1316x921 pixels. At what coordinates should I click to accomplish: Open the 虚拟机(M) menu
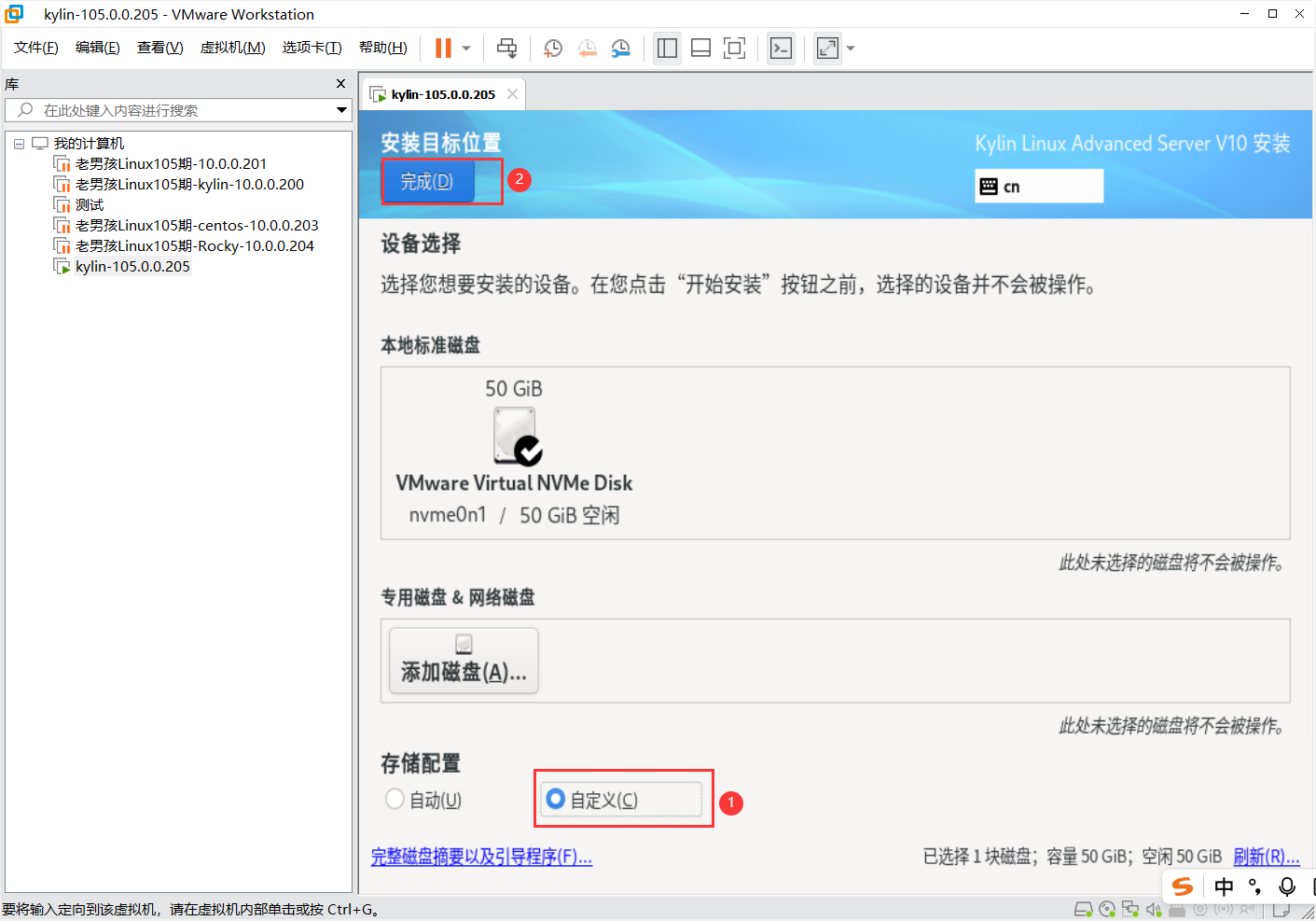click(x=233, y=48)
